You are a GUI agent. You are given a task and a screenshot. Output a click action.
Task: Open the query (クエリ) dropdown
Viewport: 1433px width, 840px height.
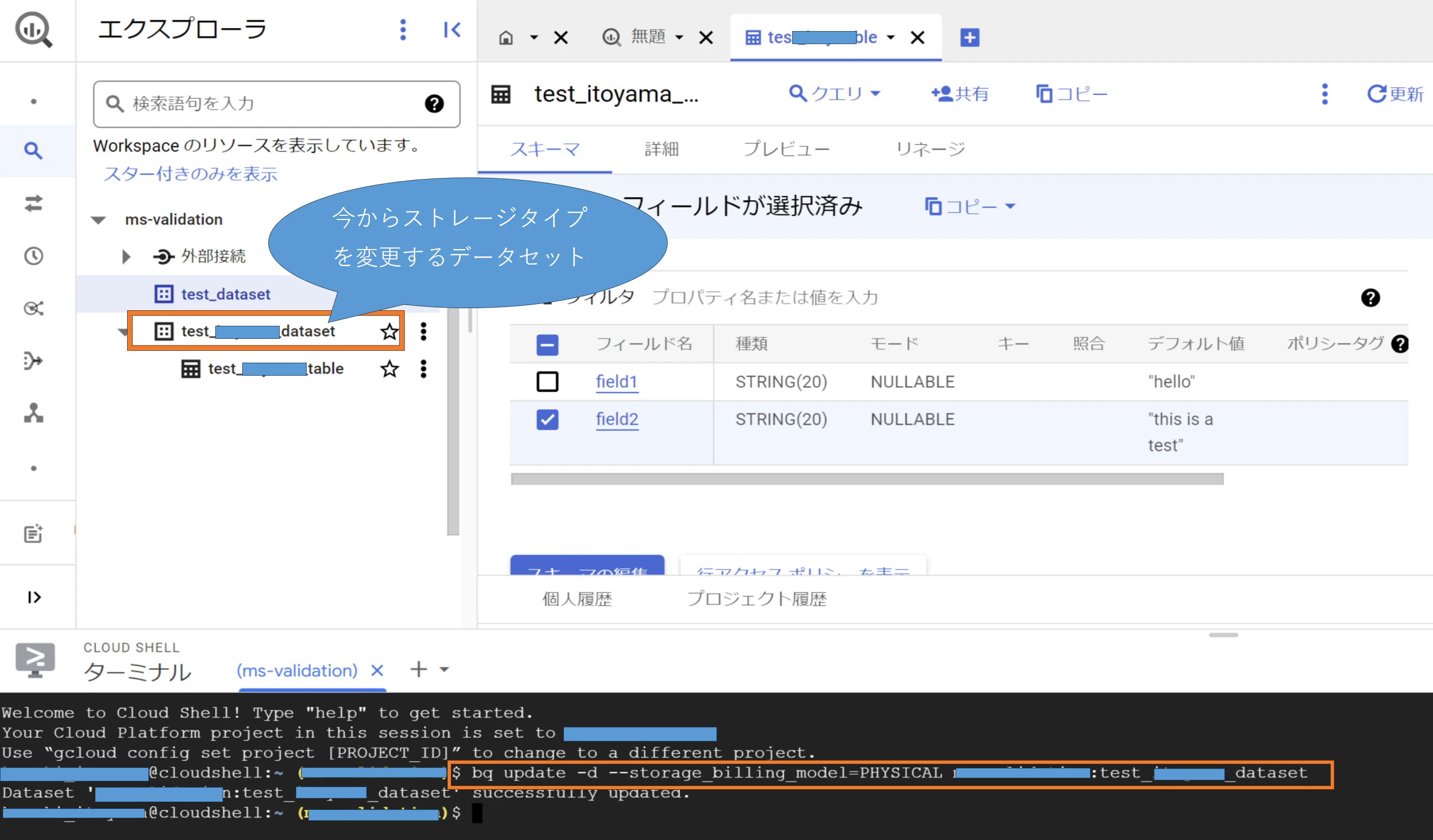[835, 94]
